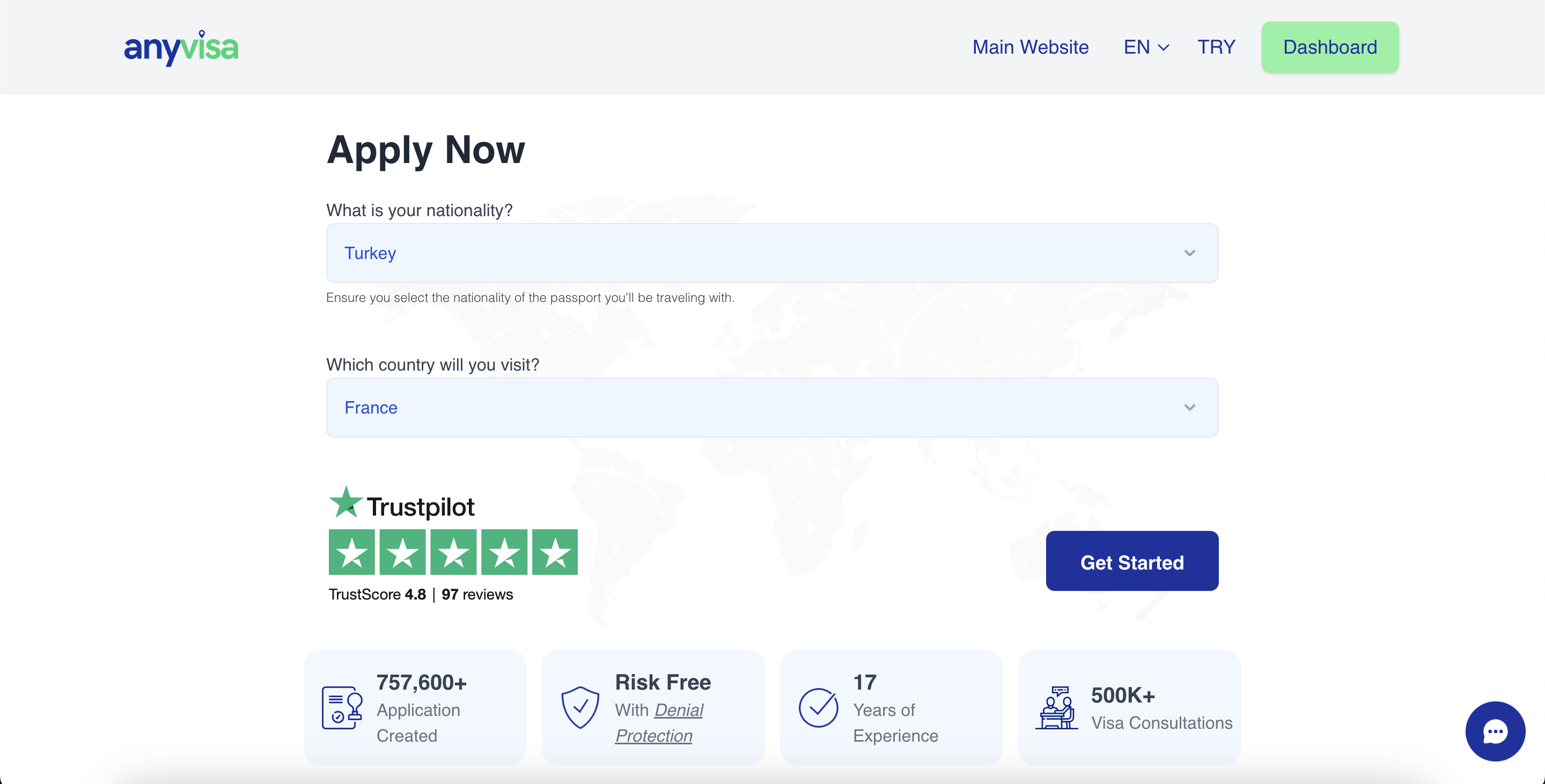Open the destination country dropdown showing France
The width and height of the screenshot is (1545, 784).
tap(772, 408)
